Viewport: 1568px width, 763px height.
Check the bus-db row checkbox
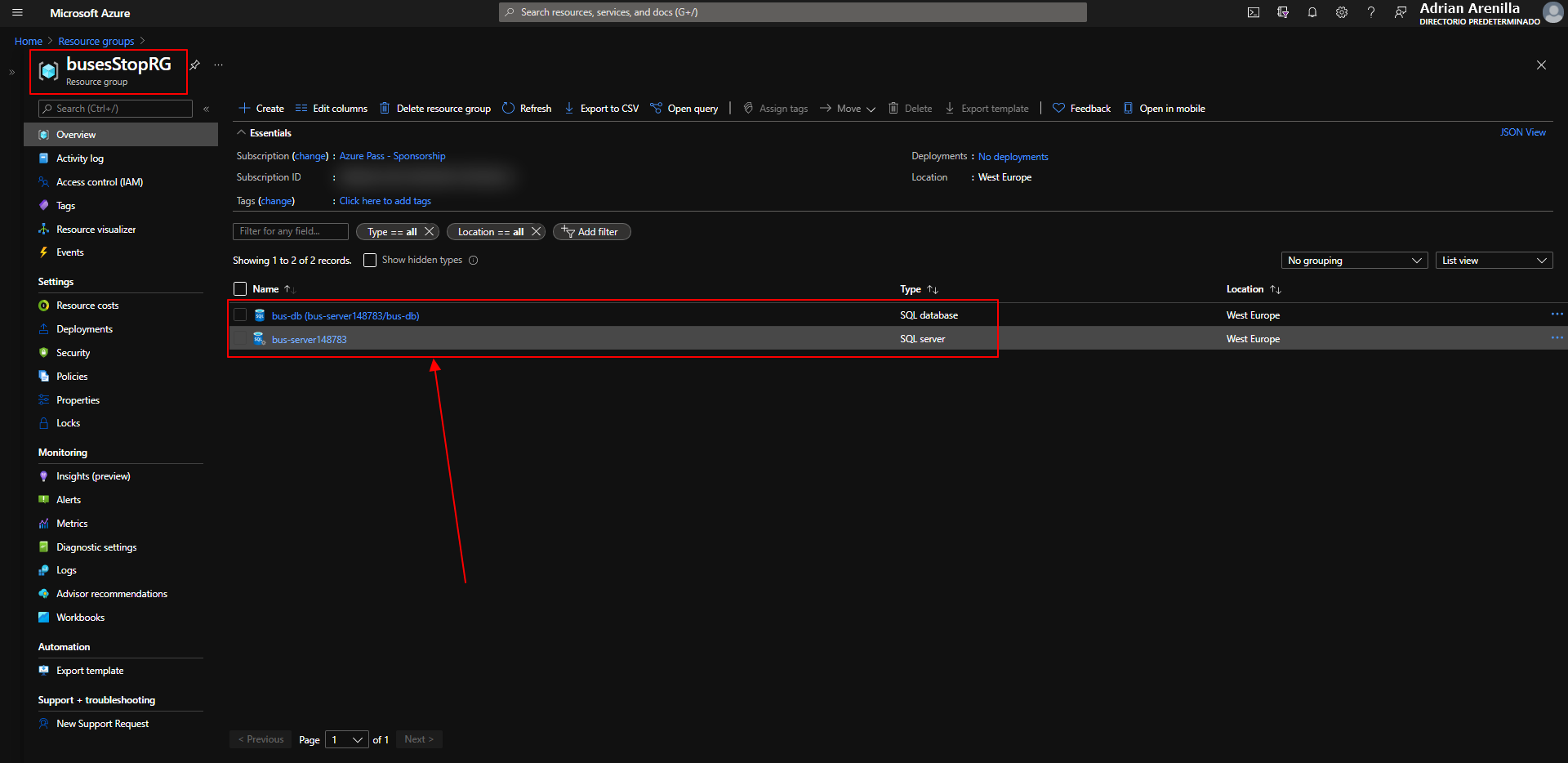[240, 315]
